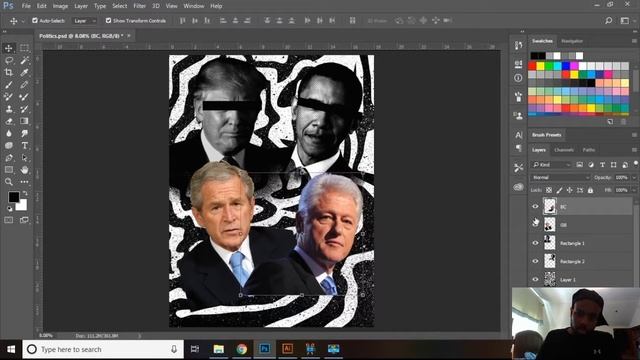This screenshot has width=640, height=360.
Task: Select the Rectangle 1 layer name
Action: tap(572, 243)
